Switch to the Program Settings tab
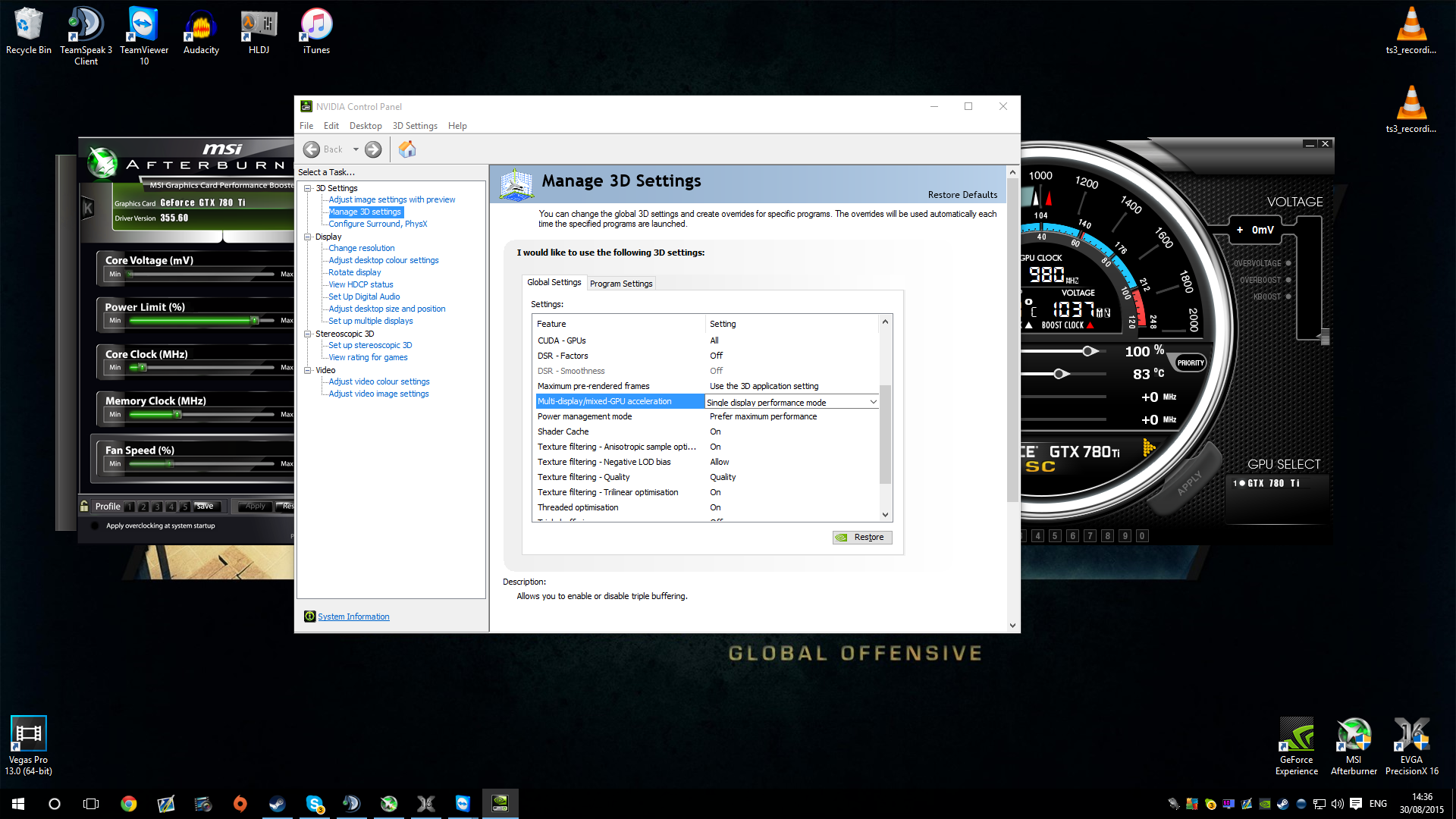 click(621, 283)
